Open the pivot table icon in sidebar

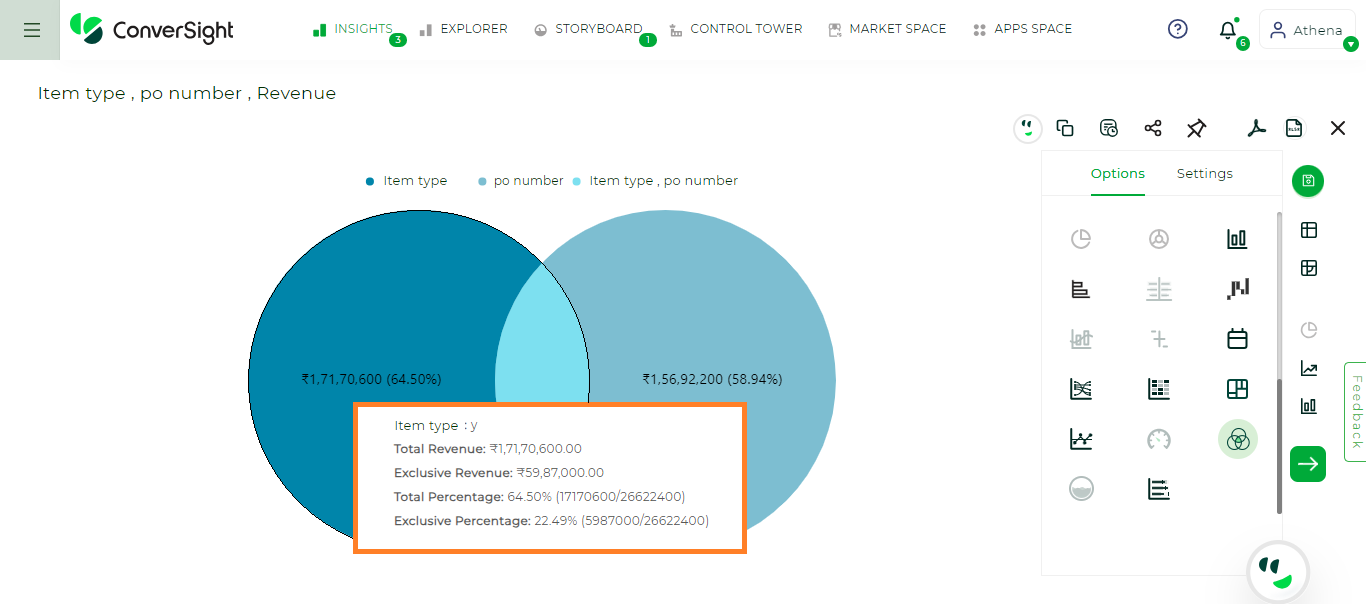1308,268
